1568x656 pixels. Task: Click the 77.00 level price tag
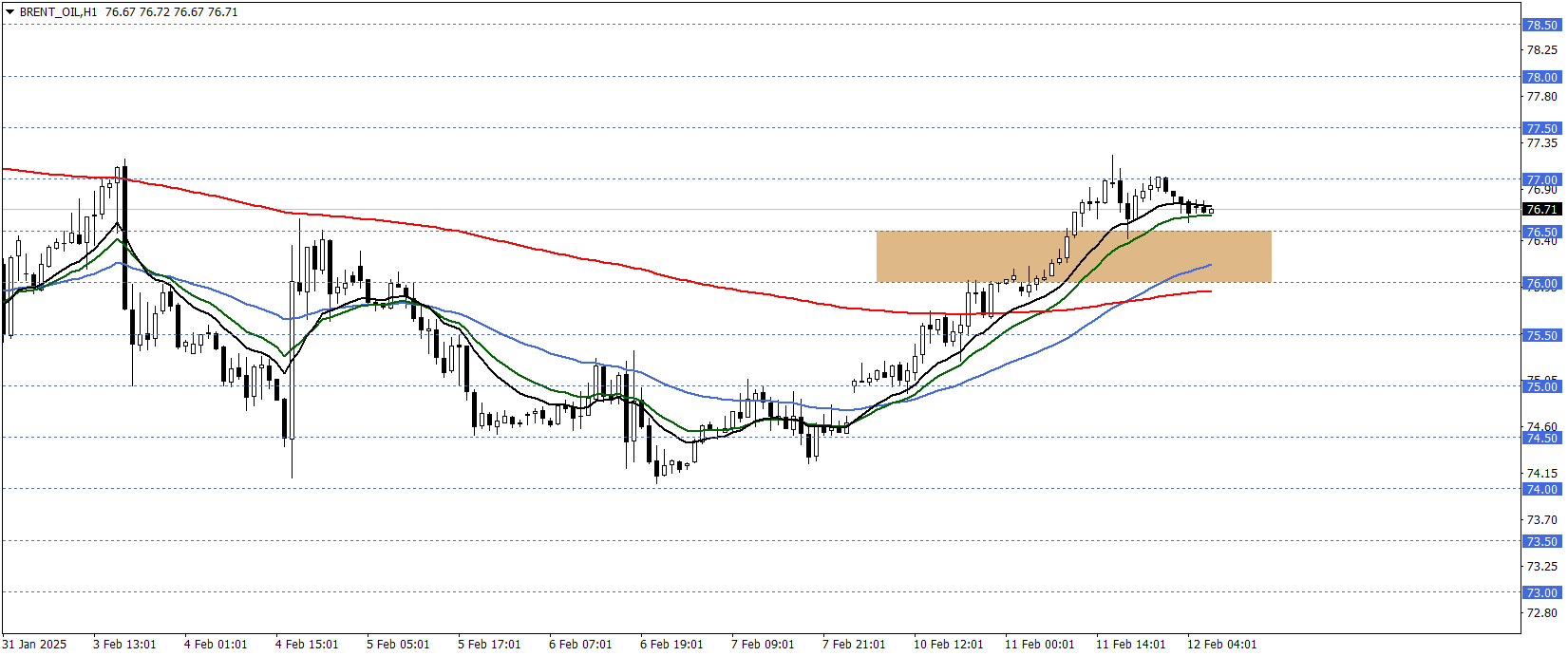click(1541, 179)
